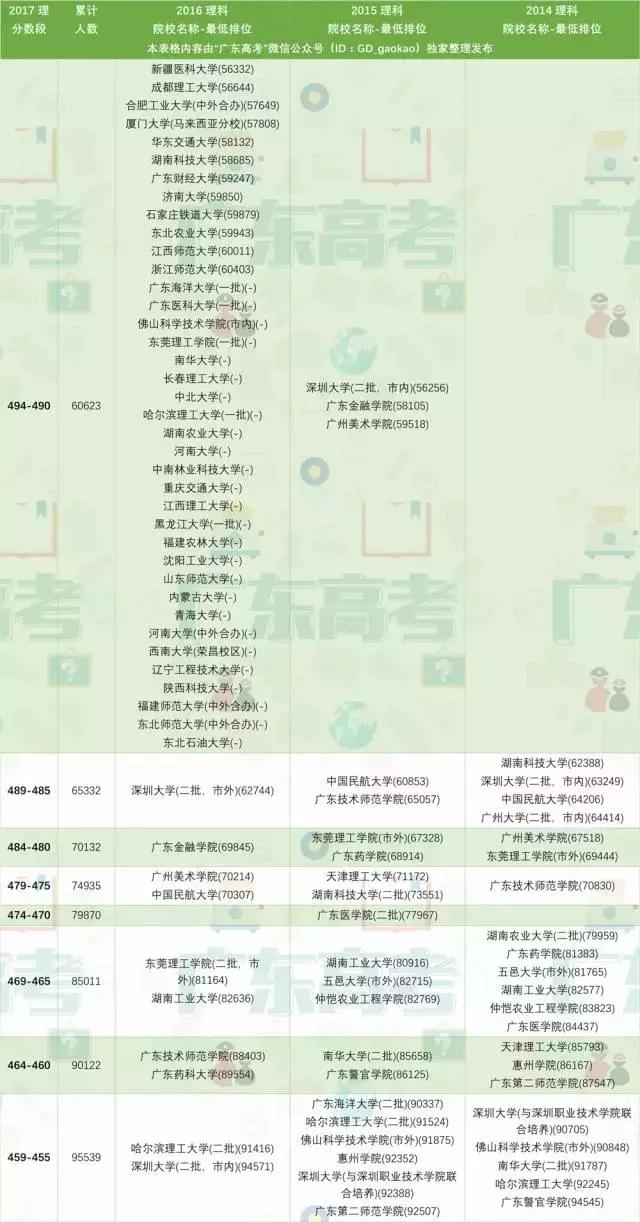Select 广东技术师范学院(70830)
The height and width of the screenshot is (1222, 640).
[x=552, y=885]
